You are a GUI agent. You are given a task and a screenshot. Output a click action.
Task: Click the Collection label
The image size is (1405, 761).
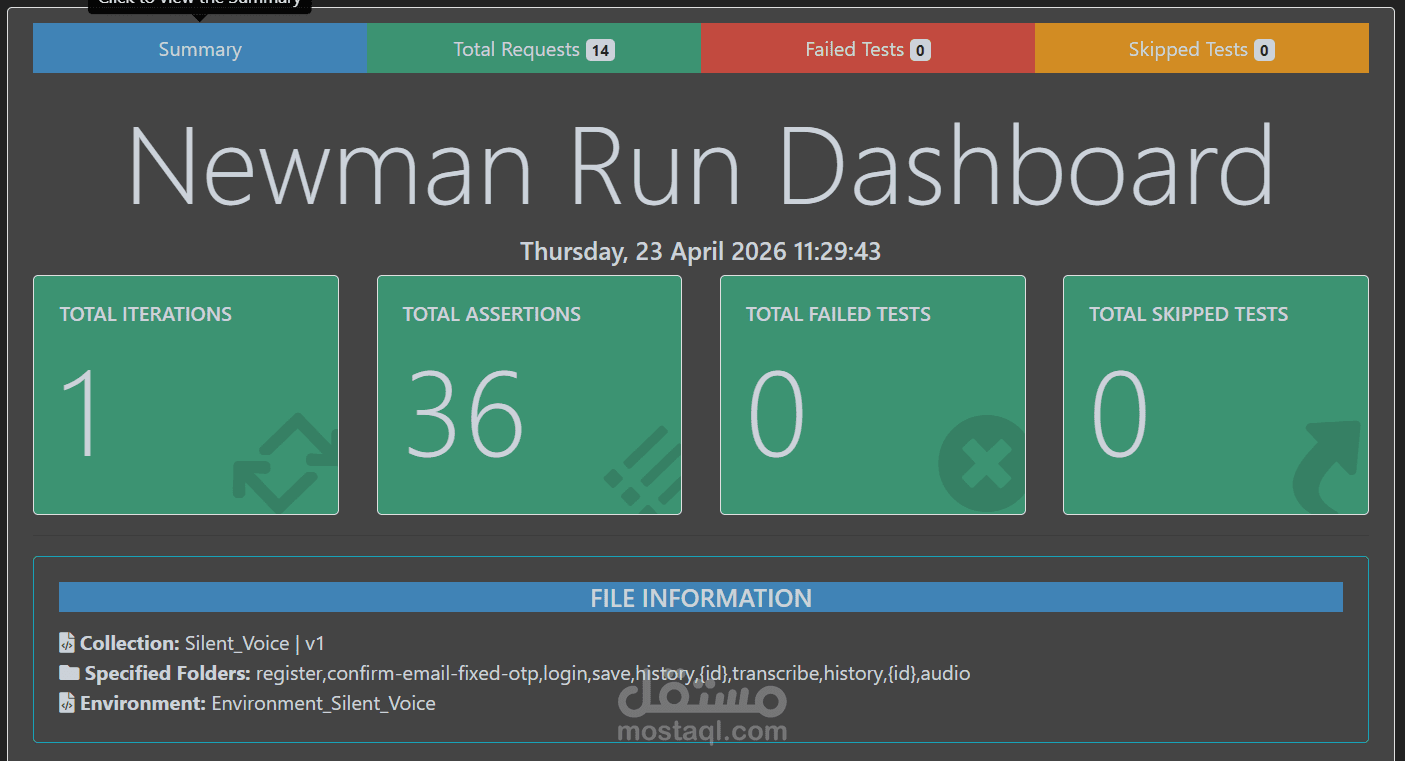tap(130, 643)
